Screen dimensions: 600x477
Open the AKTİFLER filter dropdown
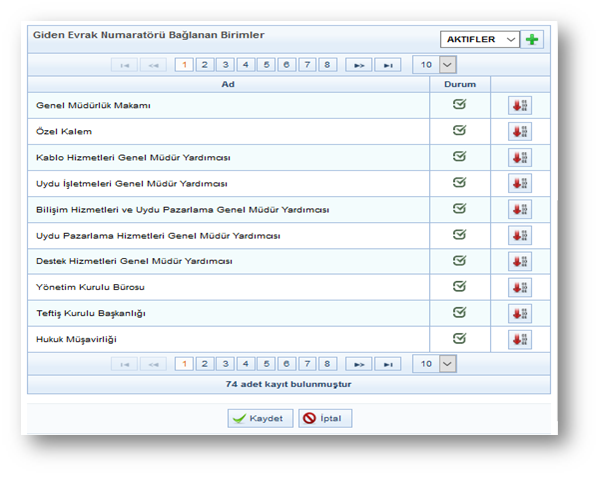click(x=480, y=39)
